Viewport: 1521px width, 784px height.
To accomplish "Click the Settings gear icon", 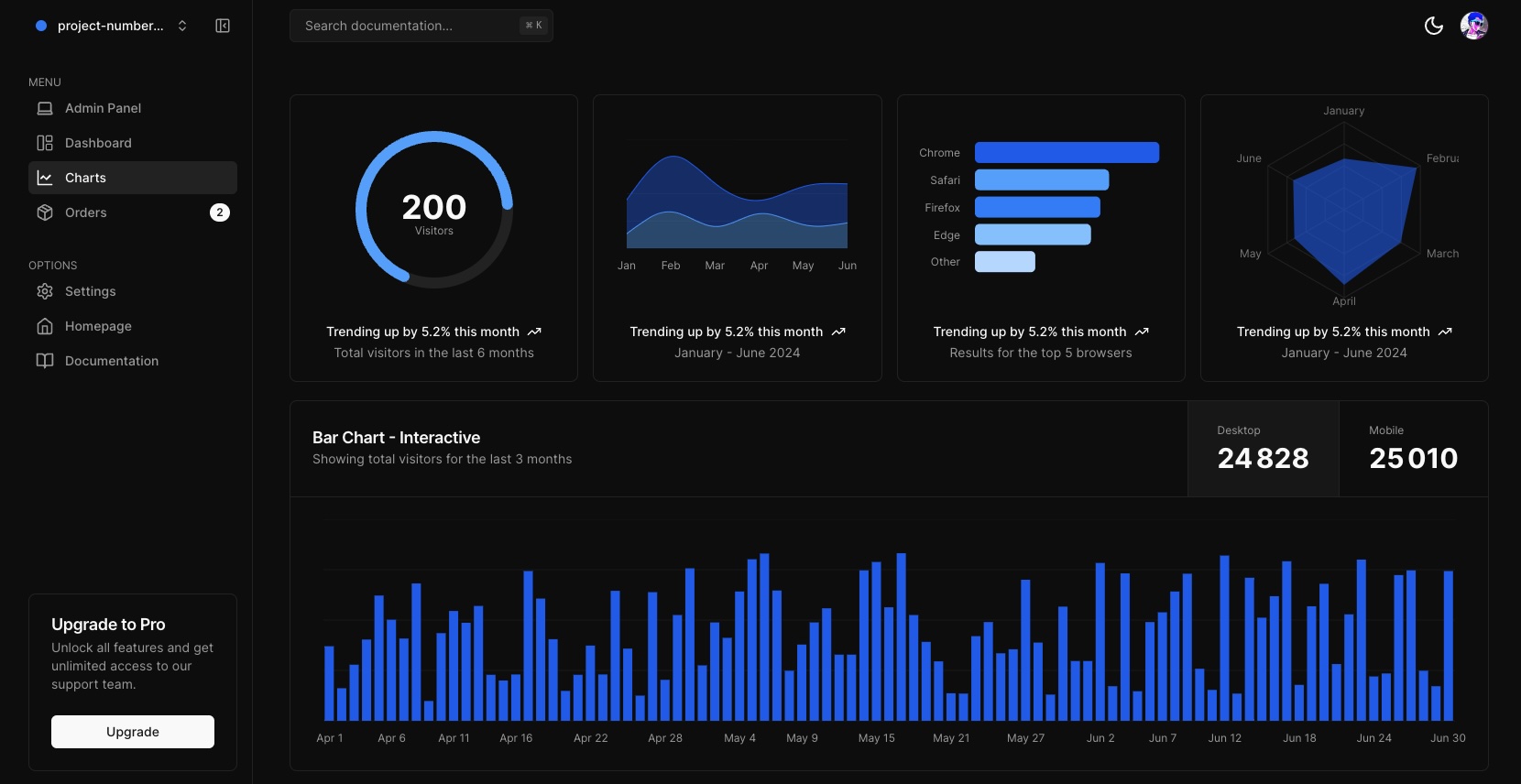I will 45,291.
